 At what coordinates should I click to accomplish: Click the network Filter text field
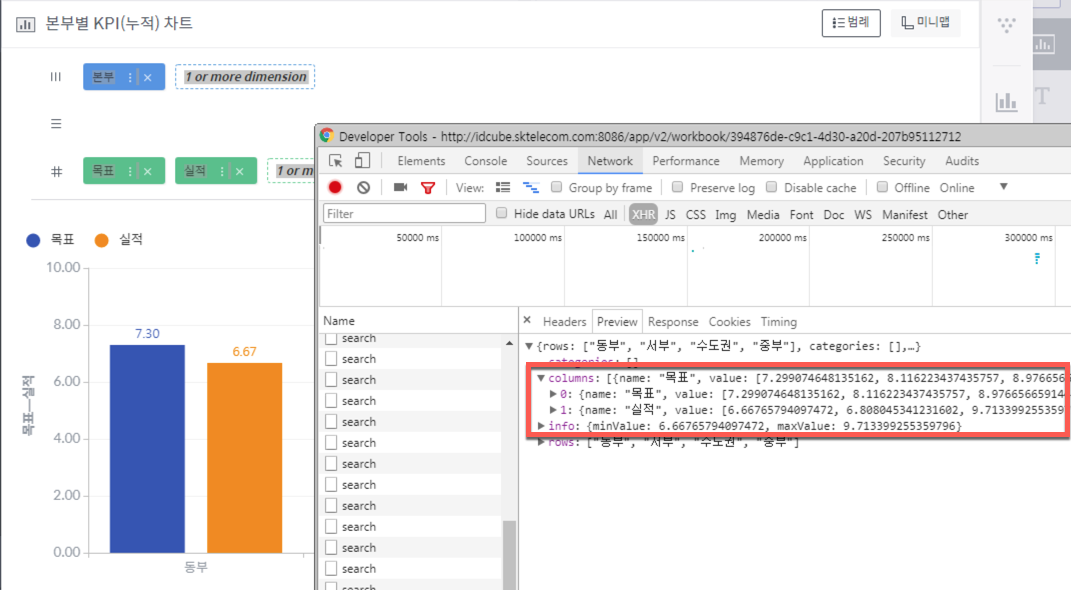pyautogui.click(x=404, y=214)
